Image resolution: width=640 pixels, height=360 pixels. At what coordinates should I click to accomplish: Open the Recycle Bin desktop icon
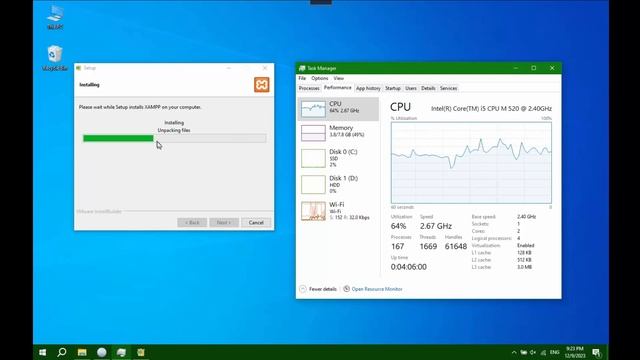(55, 58)
